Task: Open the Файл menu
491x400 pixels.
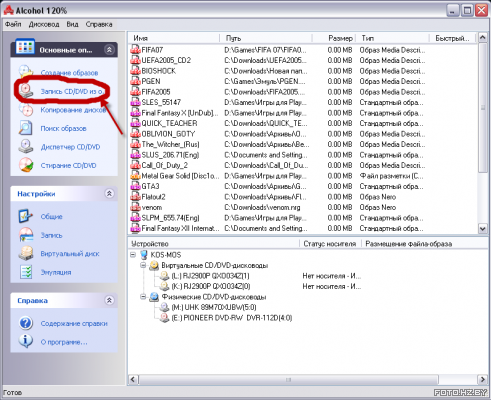Action: tap(13, 24)
